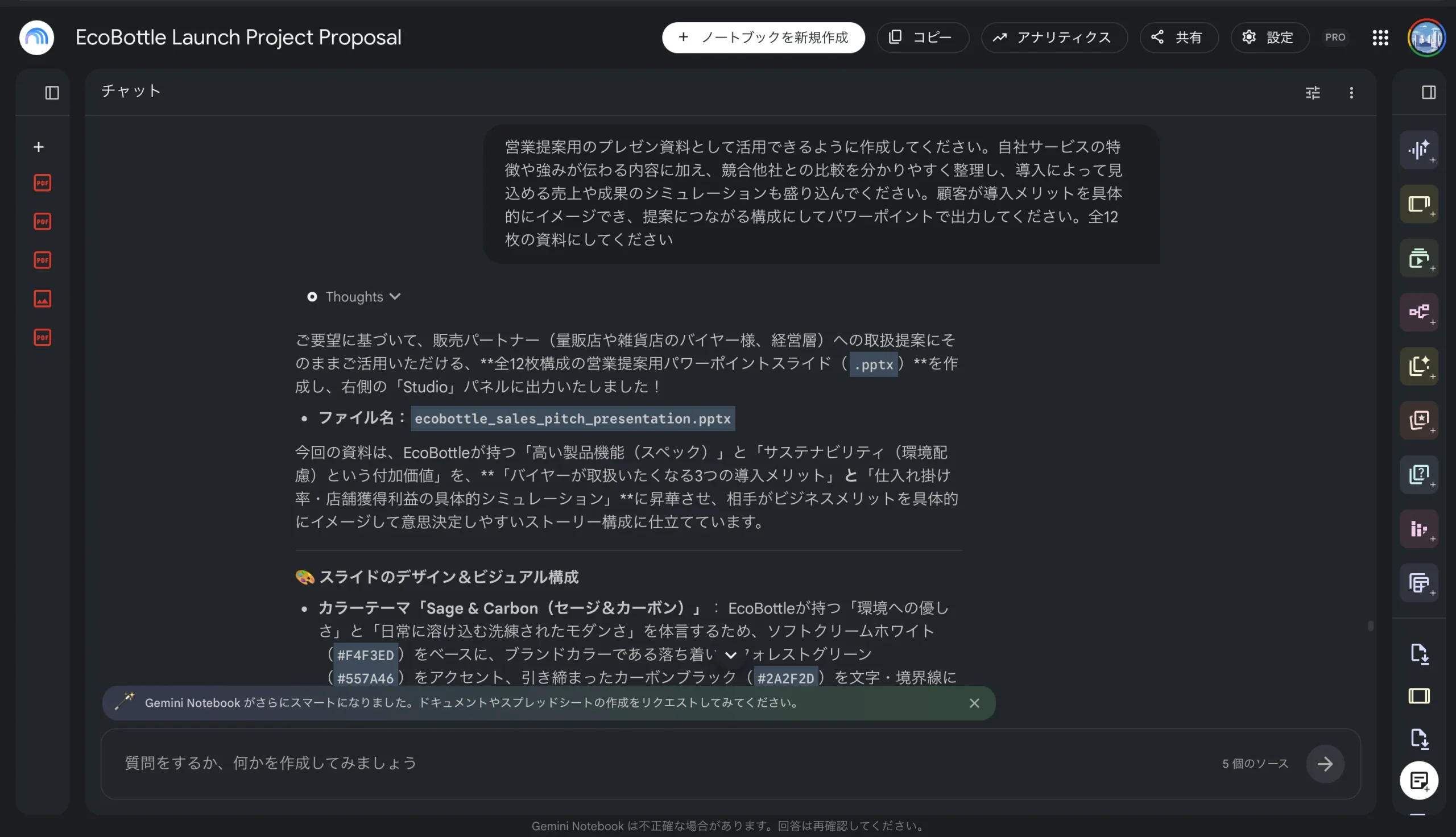Open the account profile avatar

pos(1426,38)
